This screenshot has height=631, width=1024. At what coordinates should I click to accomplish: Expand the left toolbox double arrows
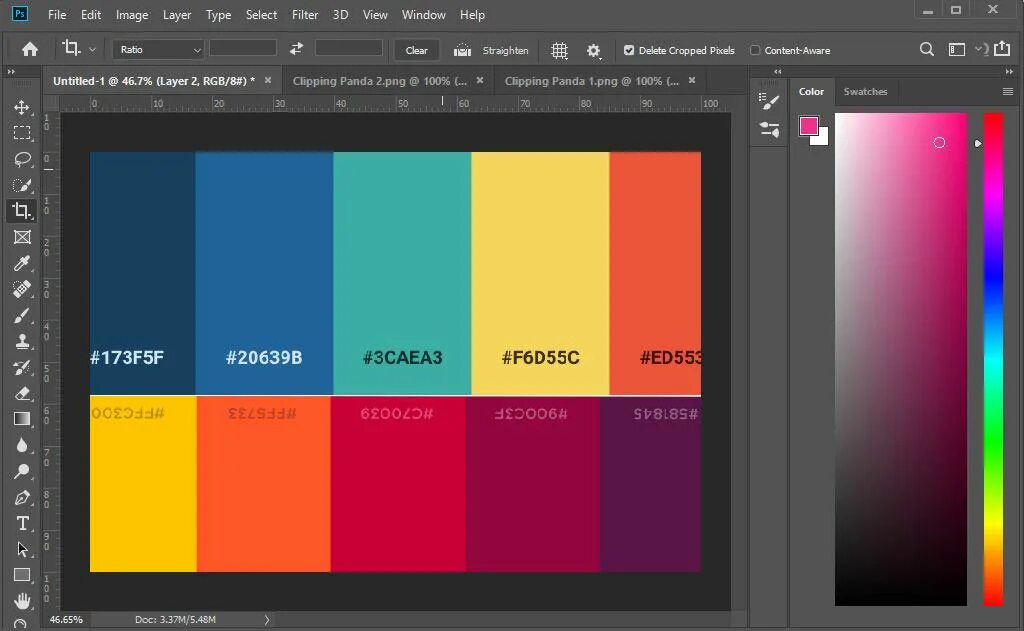(x=11, y=71)
